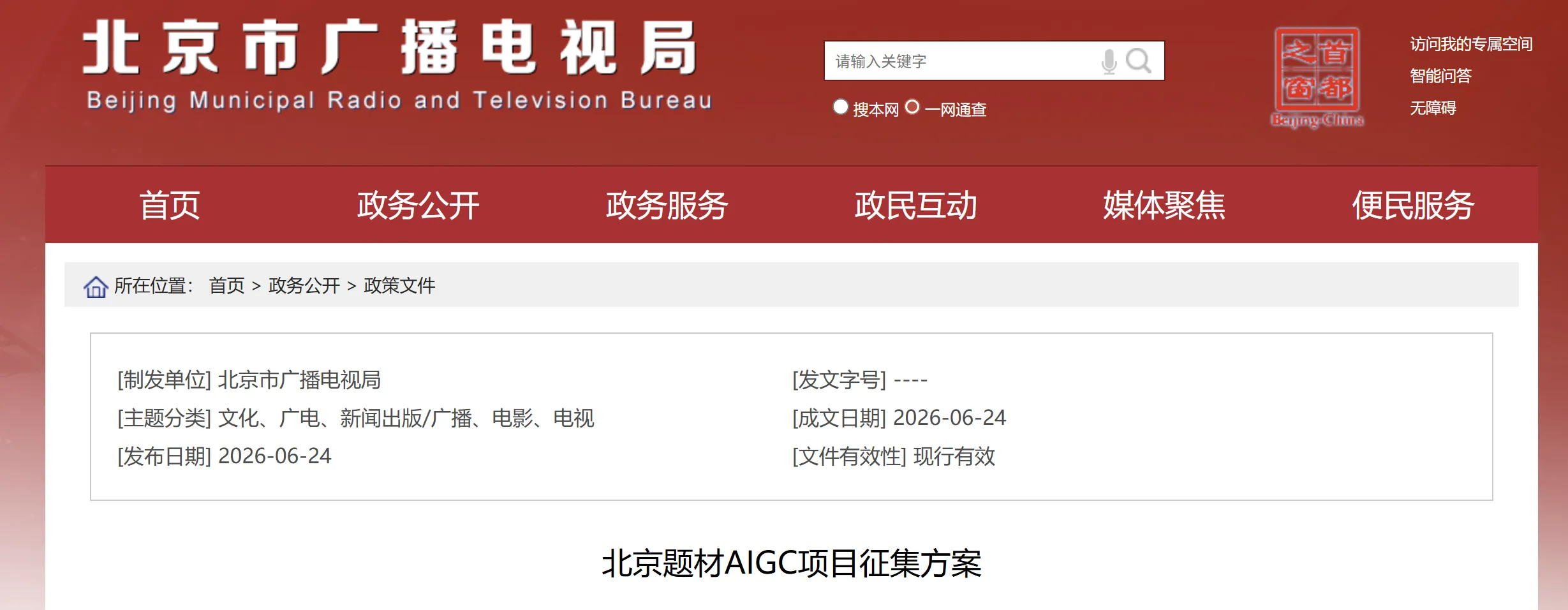
Task: Open the 智能问答 link
Action: point(1440,76)
